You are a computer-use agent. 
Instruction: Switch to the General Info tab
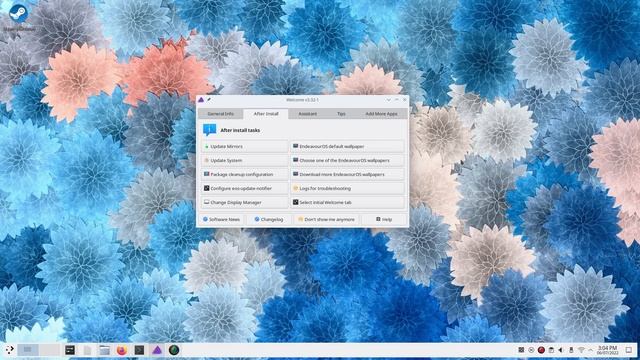pyautogui.click(x=220, y=113)
